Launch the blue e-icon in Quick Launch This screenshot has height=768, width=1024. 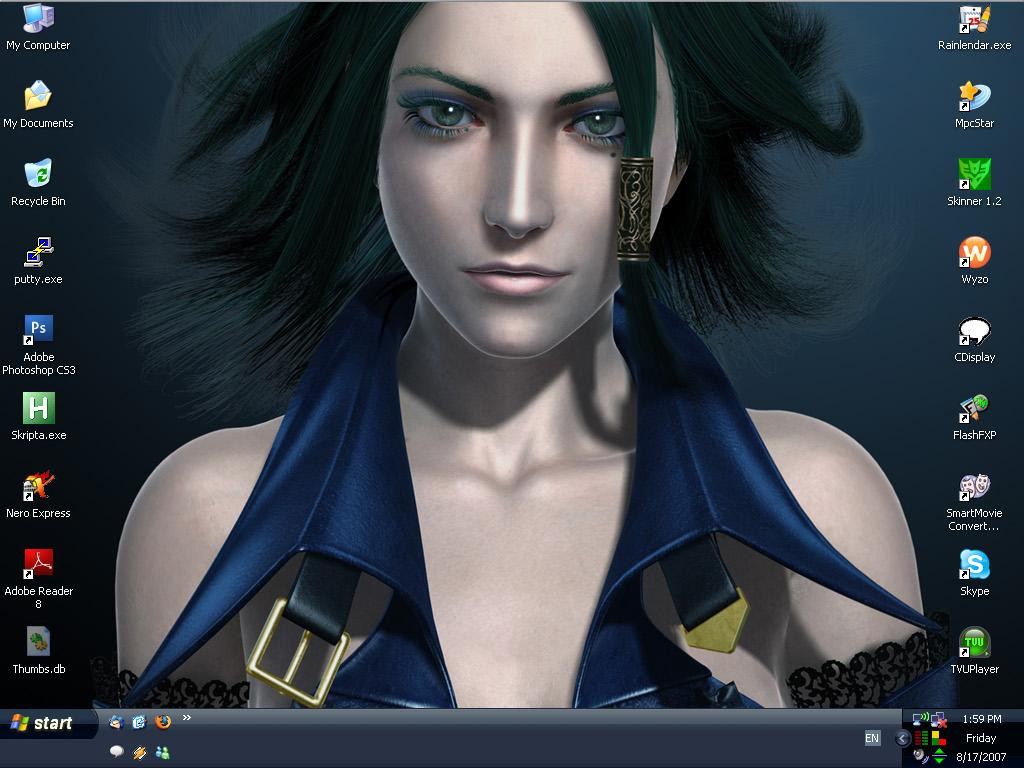click(139, 722)
